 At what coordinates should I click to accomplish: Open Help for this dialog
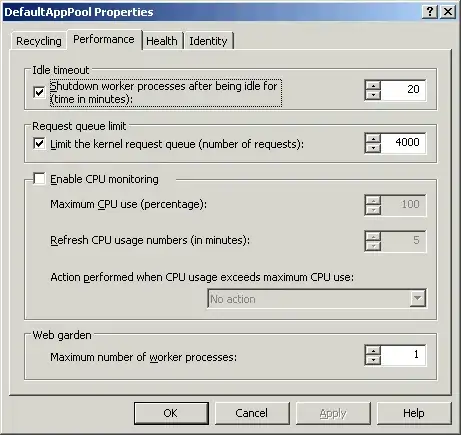[414, 413]
